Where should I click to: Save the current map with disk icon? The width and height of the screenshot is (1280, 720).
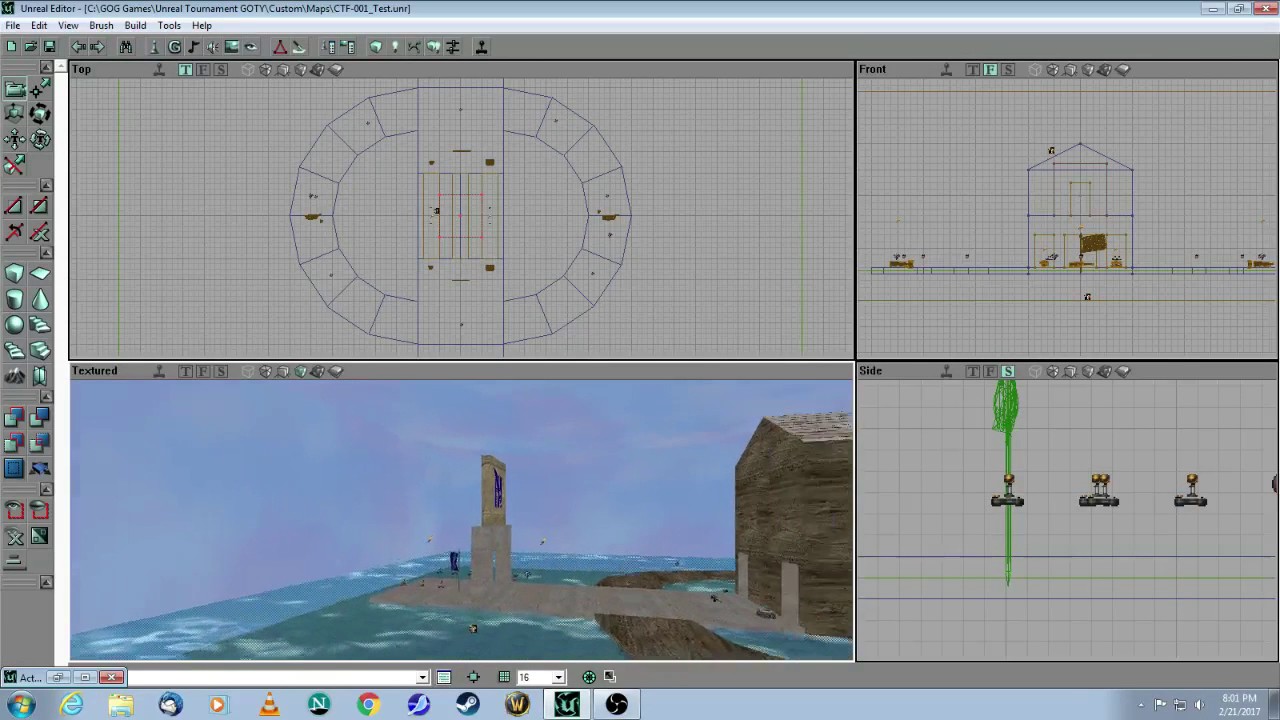pyautogui.click(x=49, y=47)
